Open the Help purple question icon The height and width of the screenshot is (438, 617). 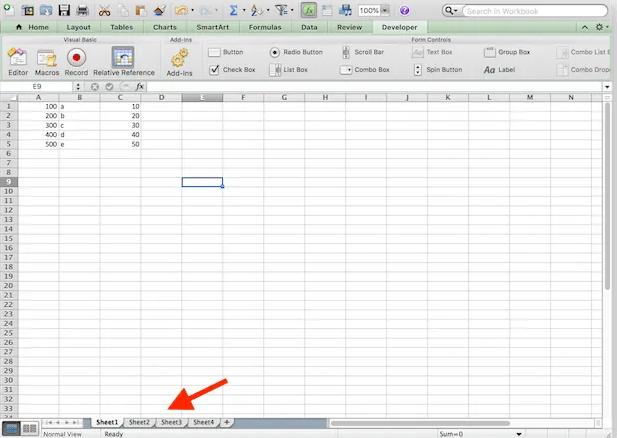pos(405,11)
